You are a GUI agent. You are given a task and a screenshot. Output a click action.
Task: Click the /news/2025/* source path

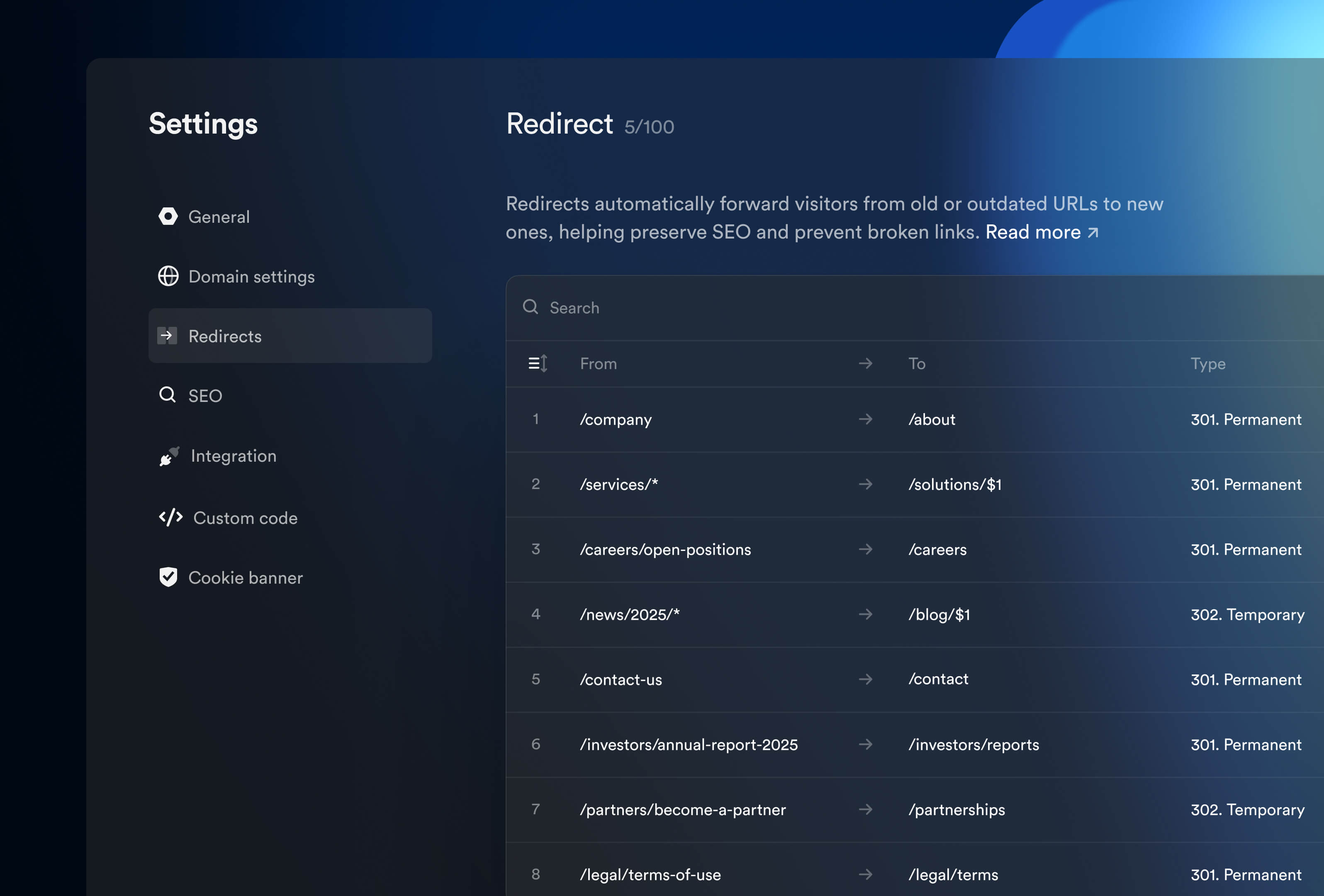click(630, 615)
